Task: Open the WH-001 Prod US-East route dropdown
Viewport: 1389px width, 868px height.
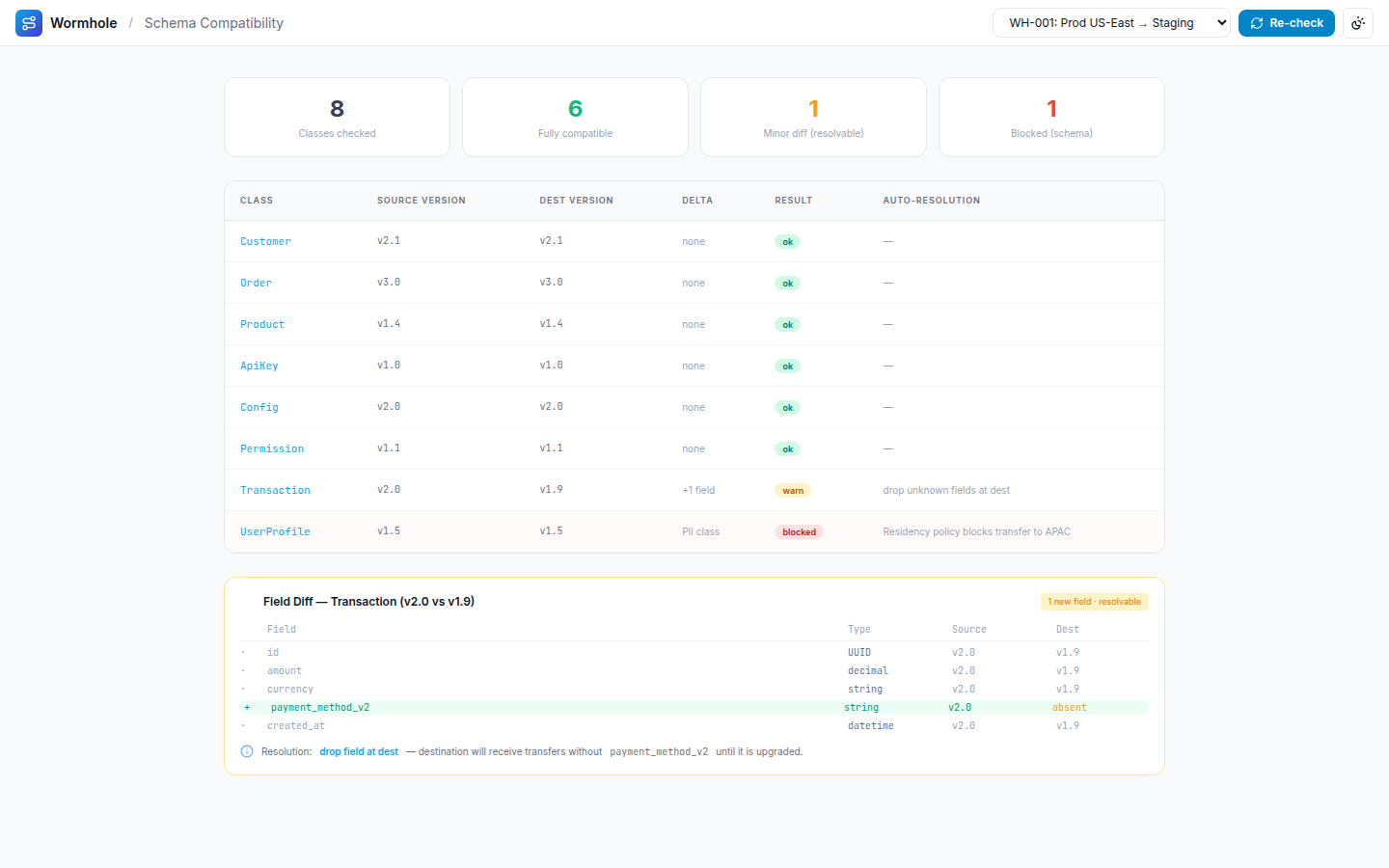Action: point(1111,23)
